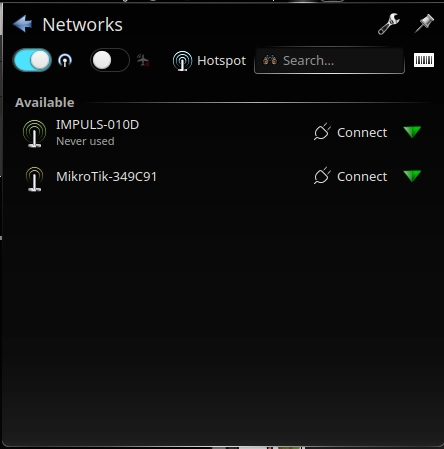
Task: Click the IMPULS-010D signal strength icon
Action: click(34, 133)
